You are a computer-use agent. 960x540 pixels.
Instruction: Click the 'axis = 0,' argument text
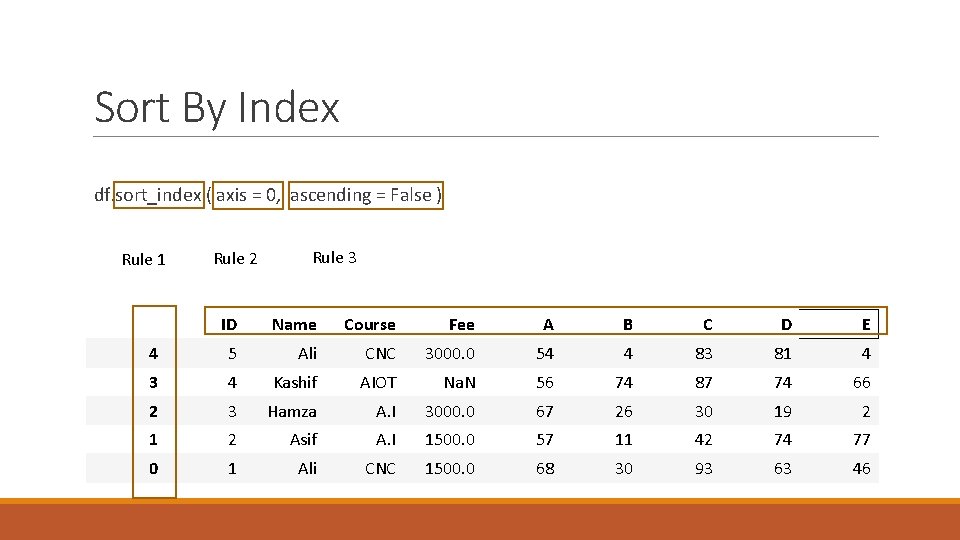[x=248, y=195]
